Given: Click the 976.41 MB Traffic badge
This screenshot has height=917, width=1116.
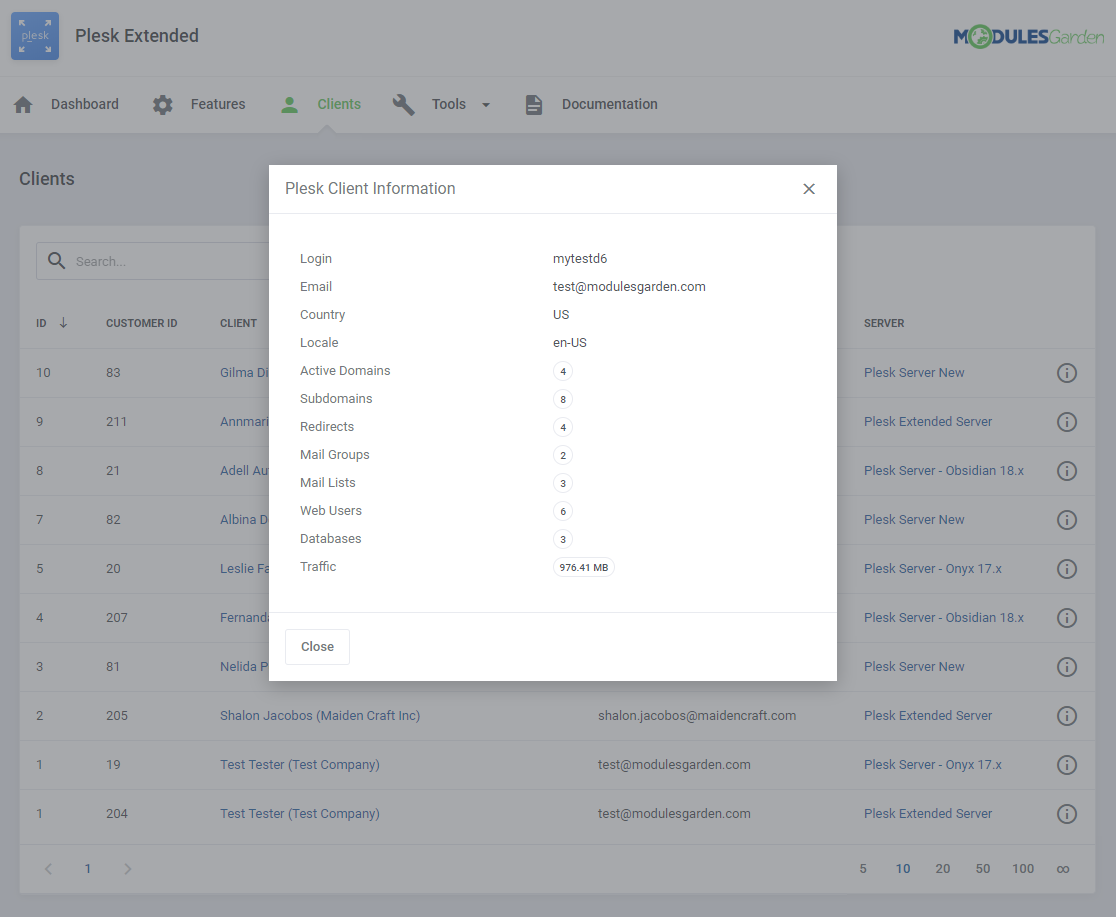Looking at the screenshot, I should point(583,566).
